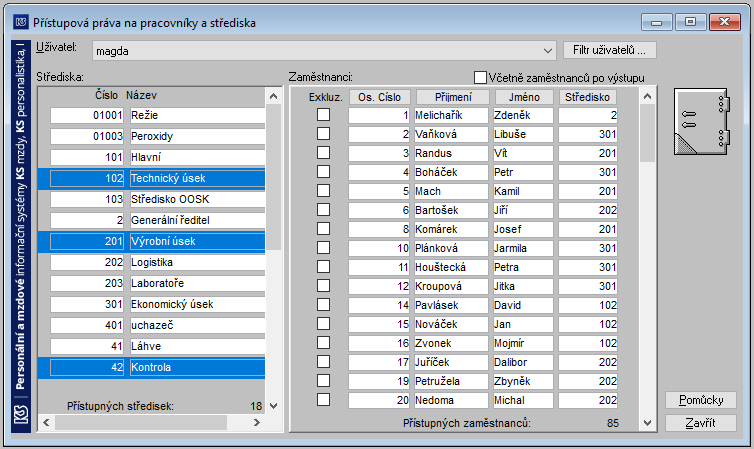The image size is (754, 449).
Task: Sort employees by Středisko header
Action: pyautogui.click(x=588, y=97)
